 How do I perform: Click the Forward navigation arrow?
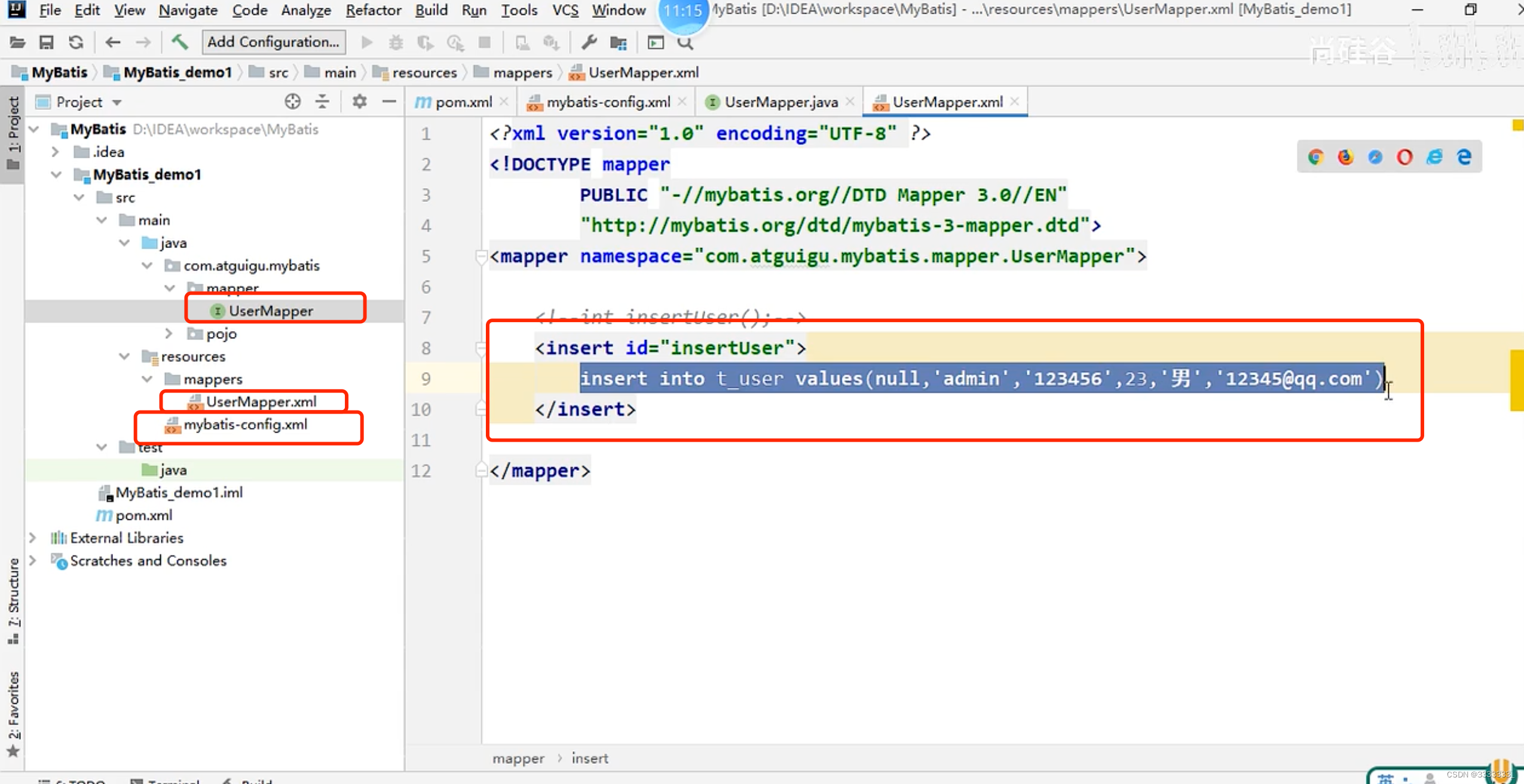pyautogui.click(x=143, y=42)
